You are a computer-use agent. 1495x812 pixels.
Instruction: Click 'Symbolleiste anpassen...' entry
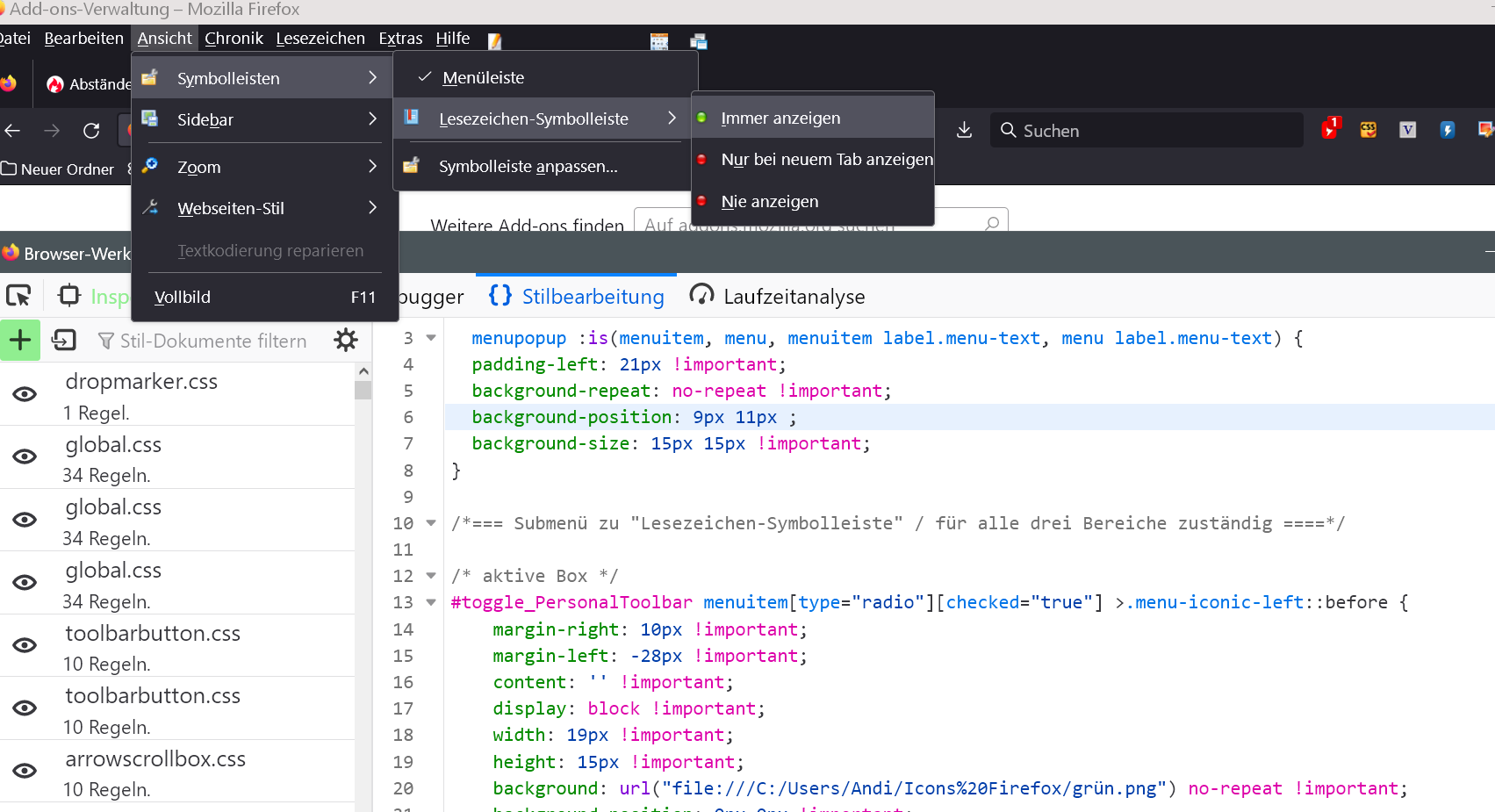click(x=528, y=166)
